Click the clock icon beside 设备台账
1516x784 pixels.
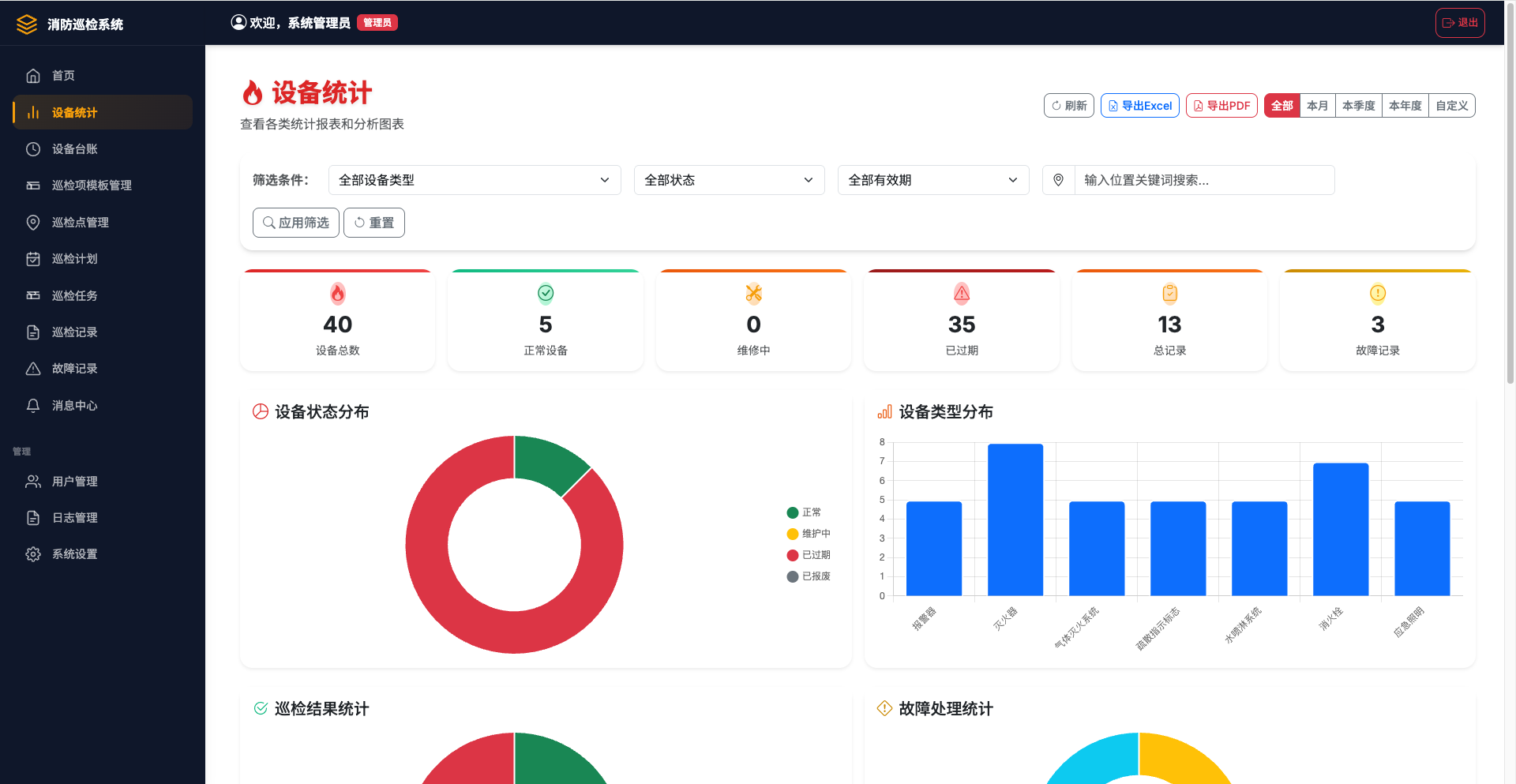click(33, 149)
